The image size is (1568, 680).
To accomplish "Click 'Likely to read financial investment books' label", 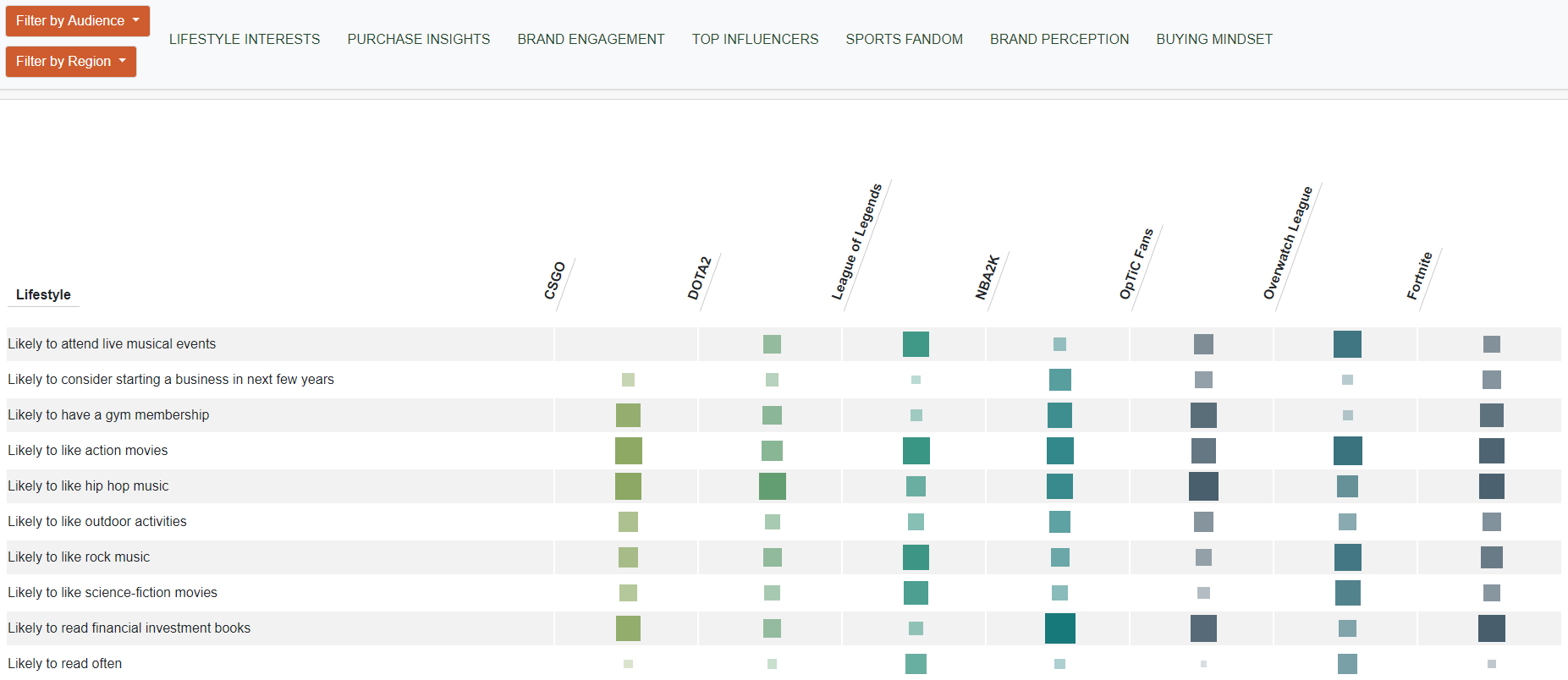I will [129, 628].
